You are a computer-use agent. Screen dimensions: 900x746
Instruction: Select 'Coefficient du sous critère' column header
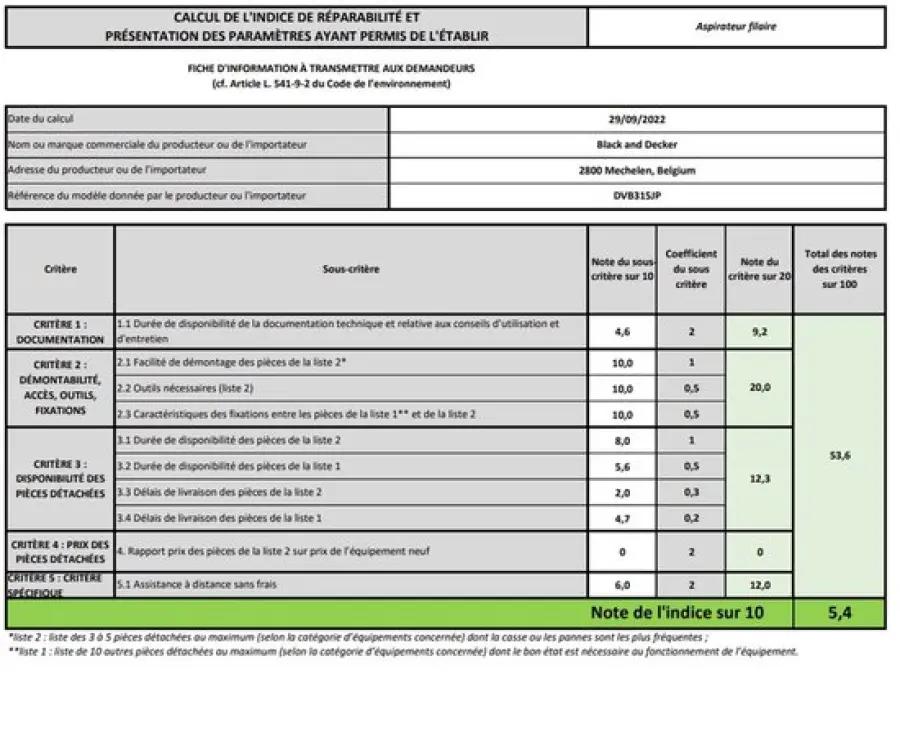coord(691,269)
